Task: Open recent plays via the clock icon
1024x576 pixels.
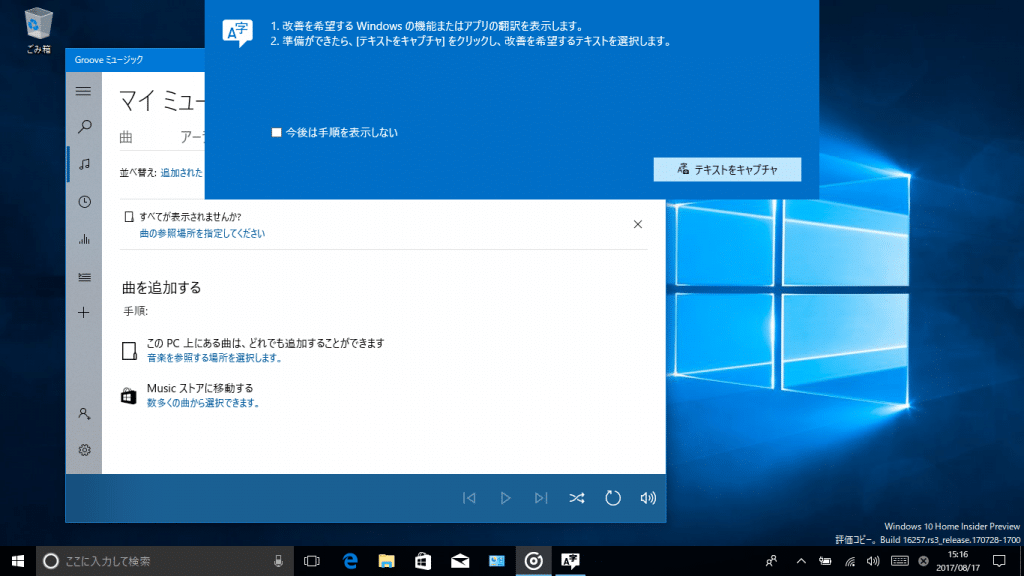Action: pos(84,202)
